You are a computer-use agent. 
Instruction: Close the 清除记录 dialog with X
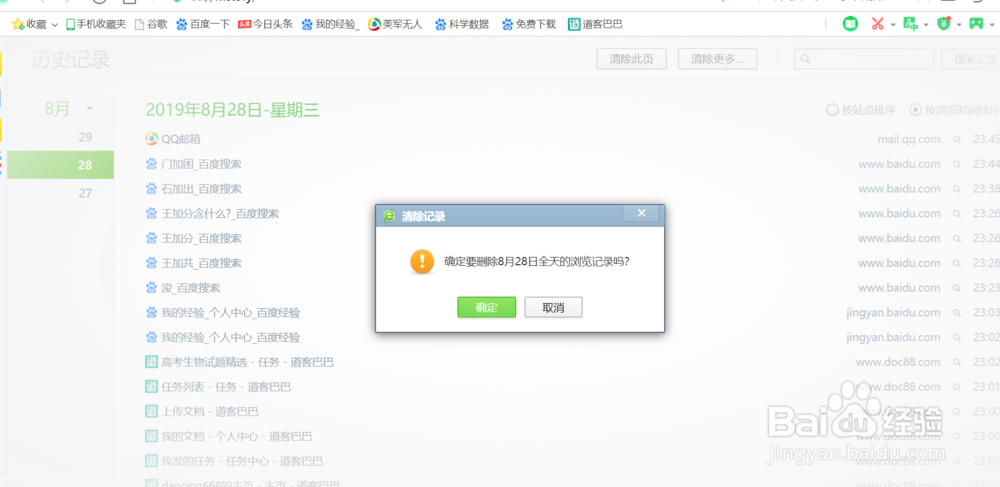coord(642,214)
